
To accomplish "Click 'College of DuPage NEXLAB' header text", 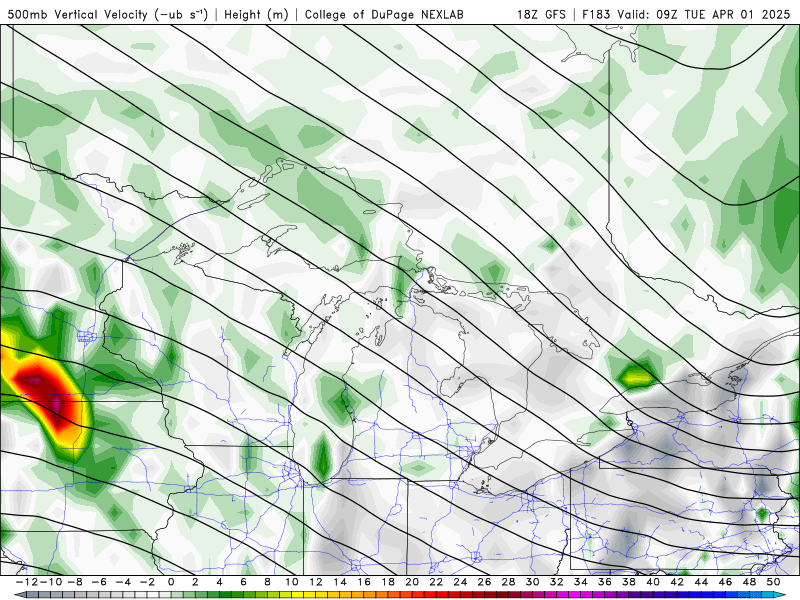I will click(384, 14).
